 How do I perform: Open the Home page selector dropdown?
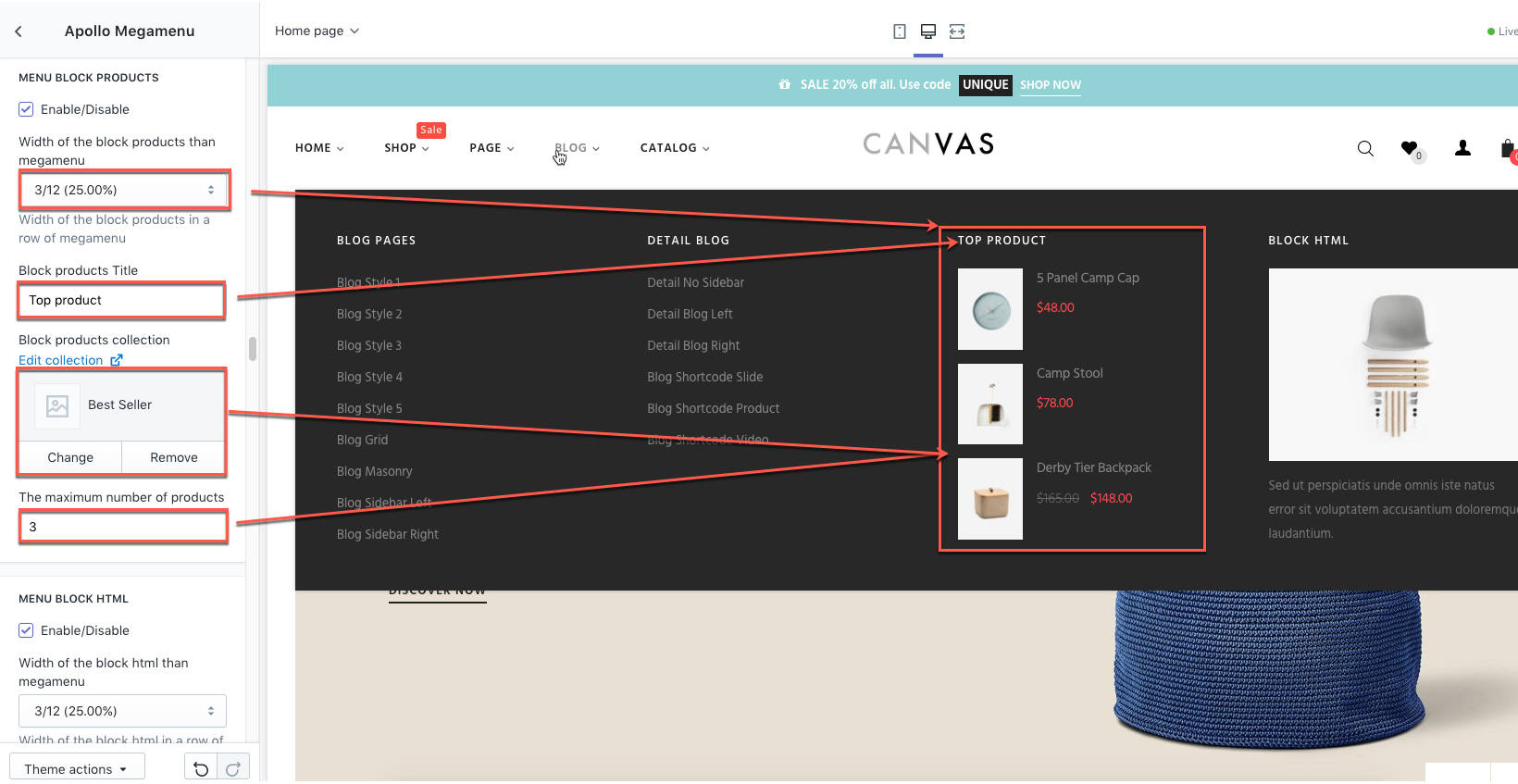pos(317,31)
